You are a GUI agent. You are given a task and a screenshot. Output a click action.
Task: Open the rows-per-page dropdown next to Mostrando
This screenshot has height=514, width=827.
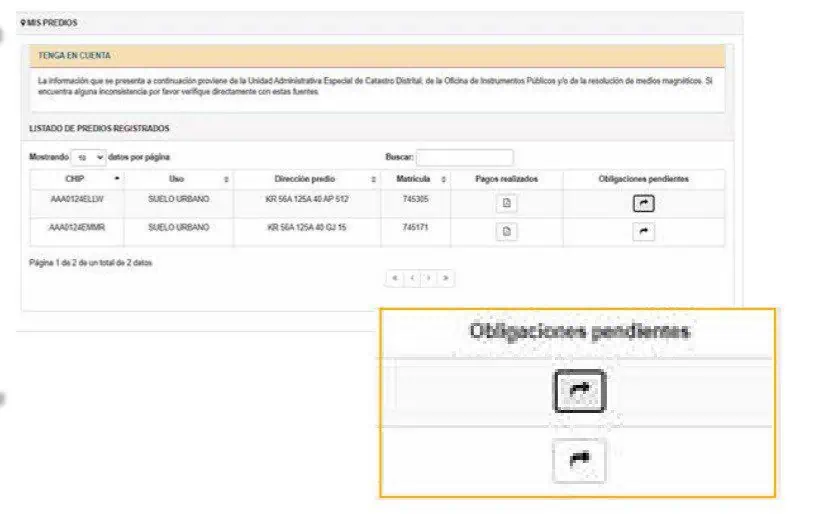(89, 158)
